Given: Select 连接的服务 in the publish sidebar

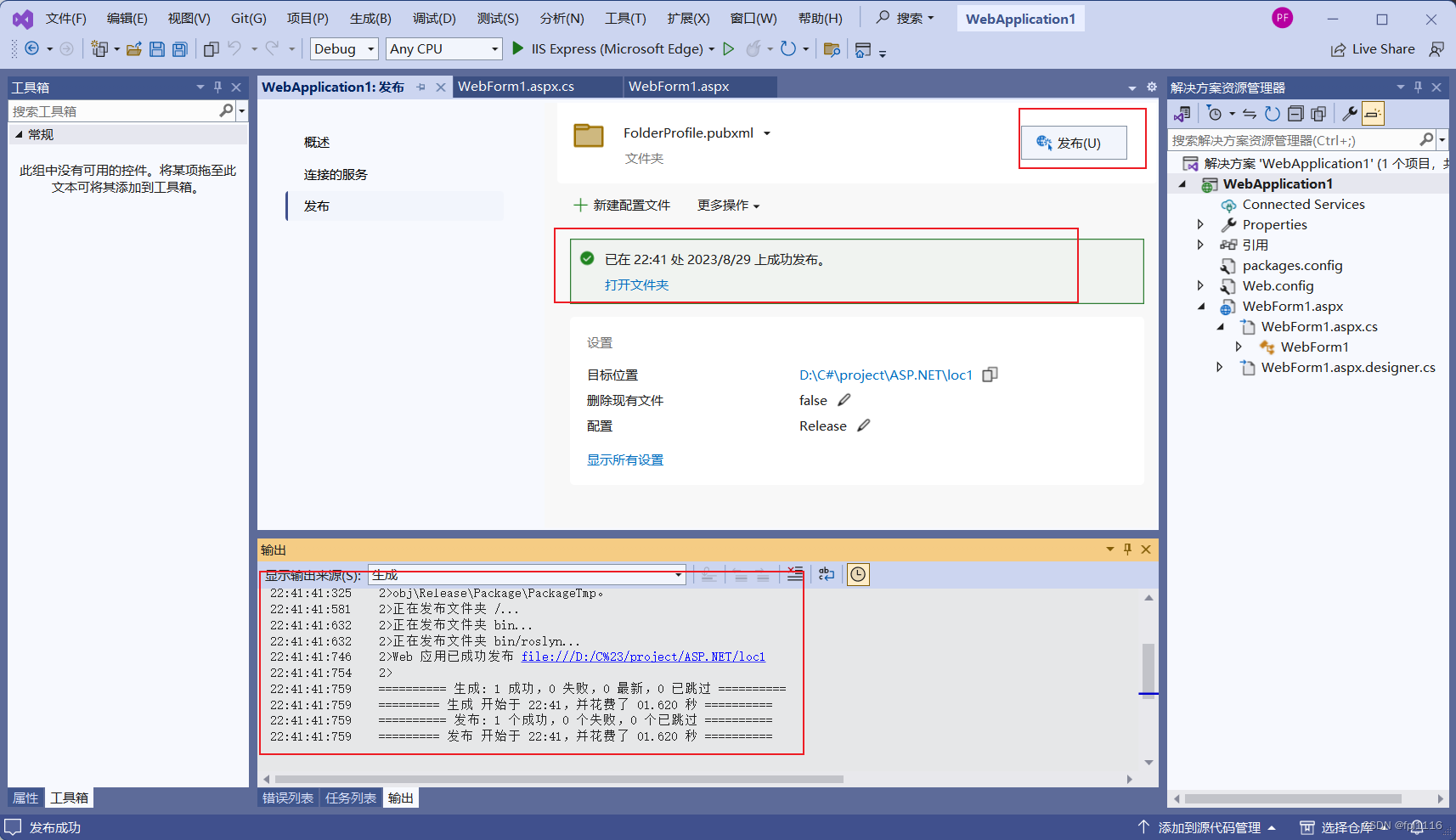Looking at the screenshot, I should tap(336, 175).
